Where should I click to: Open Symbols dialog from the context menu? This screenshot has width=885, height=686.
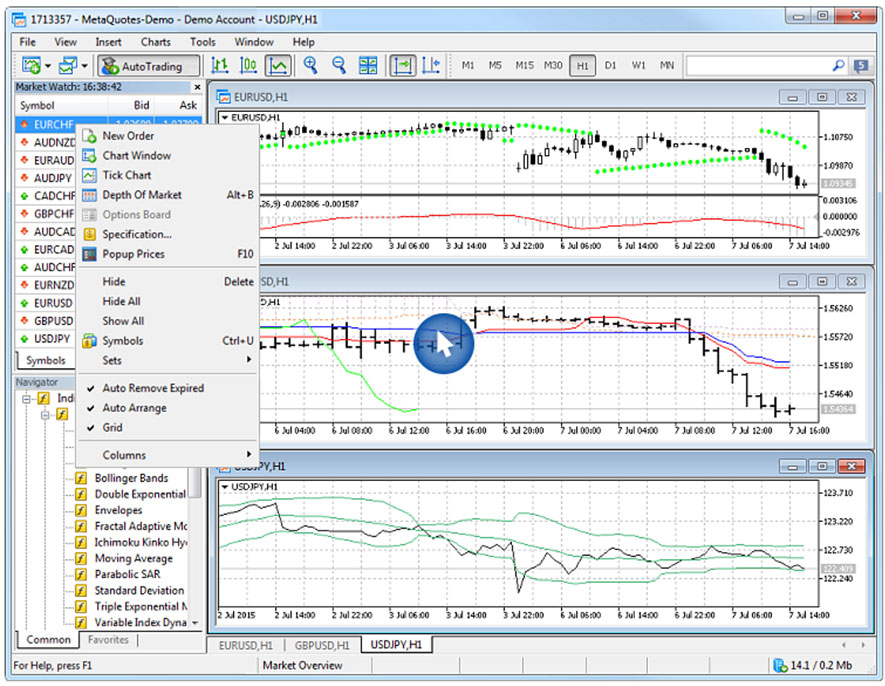pyautogui.click(x=168, y=341)
